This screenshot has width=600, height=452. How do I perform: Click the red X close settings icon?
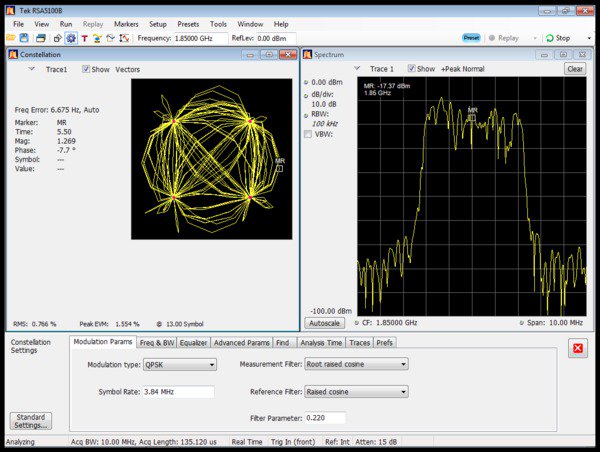click(x=577, y=349)
